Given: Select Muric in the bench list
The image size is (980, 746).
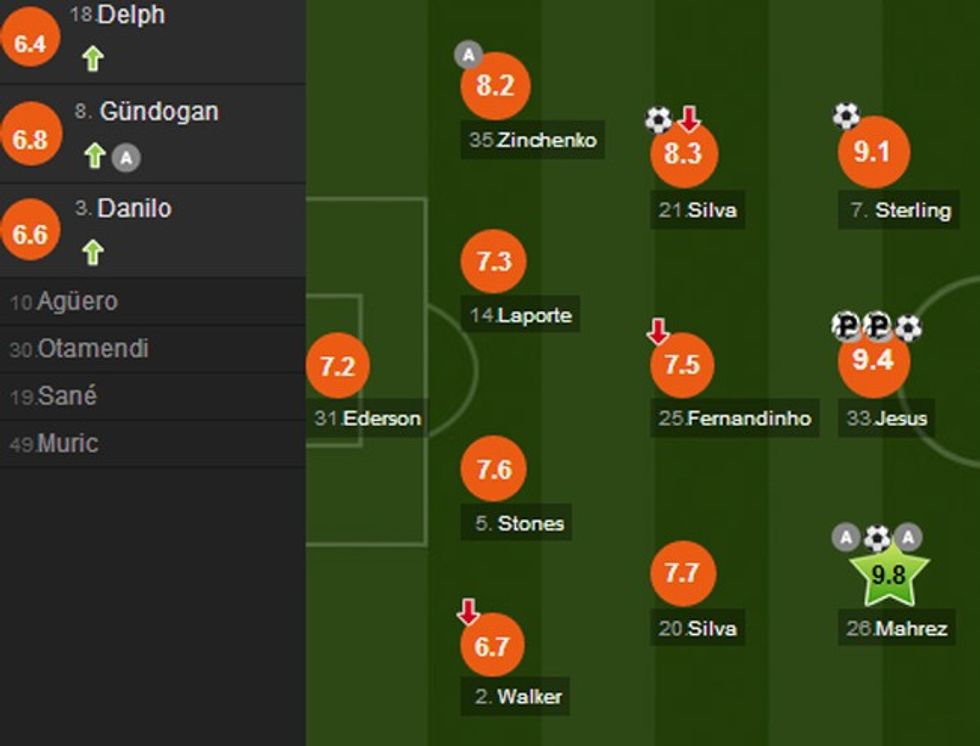Looking at the screenshot, I should tap(55, 443).
